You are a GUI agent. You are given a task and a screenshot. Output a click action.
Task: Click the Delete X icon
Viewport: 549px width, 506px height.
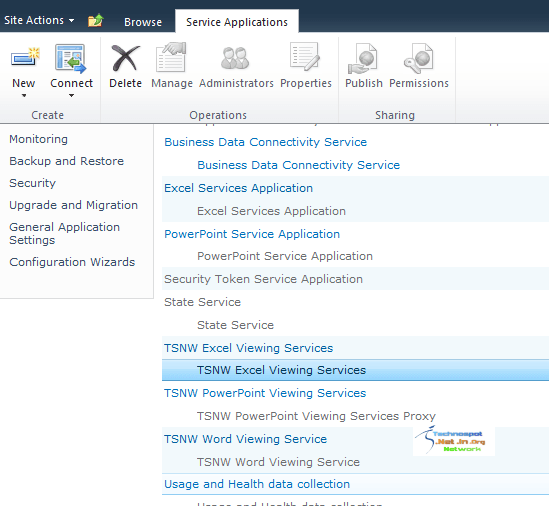125,58
